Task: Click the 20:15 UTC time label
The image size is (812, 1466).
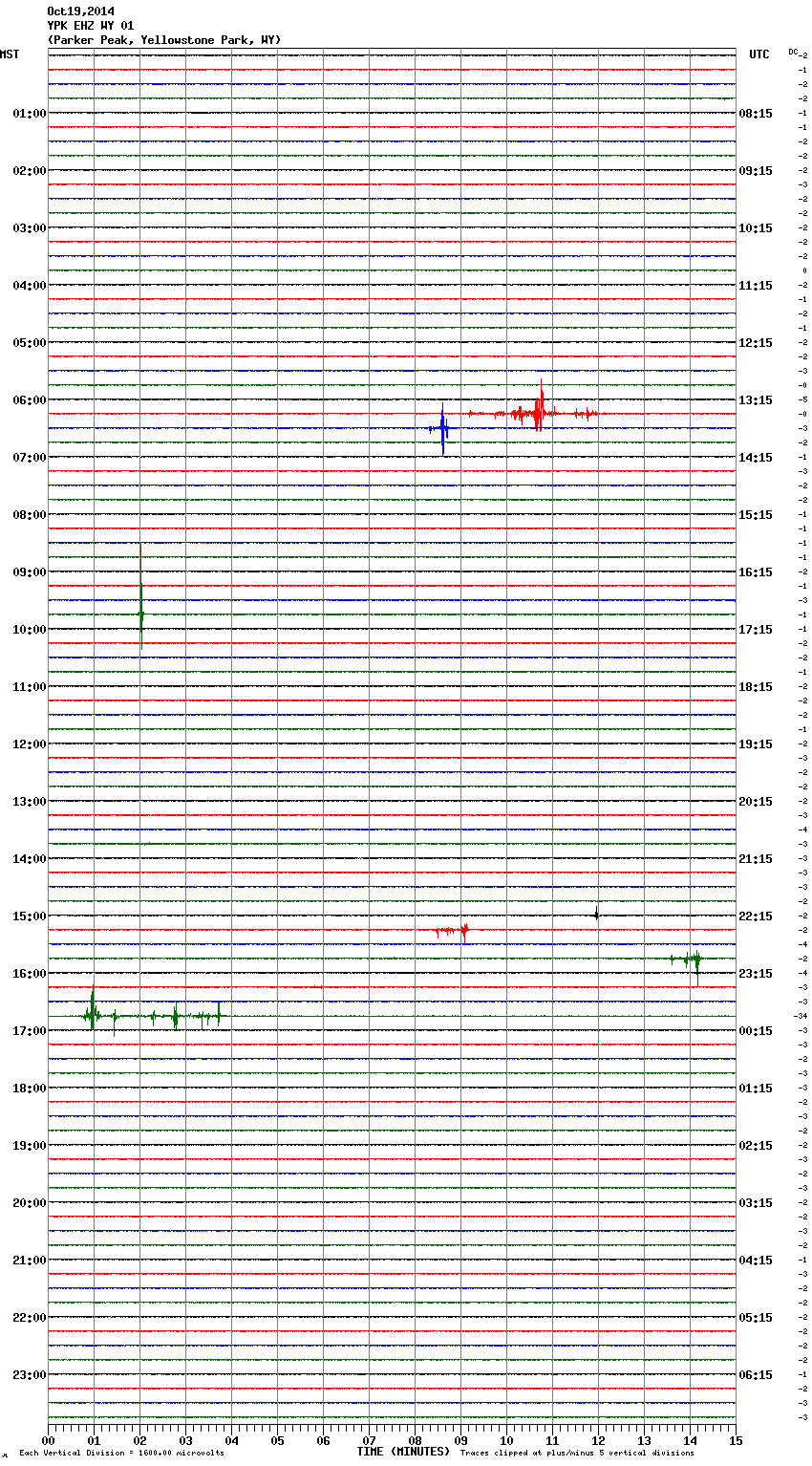Action: (x=756, y=802)
